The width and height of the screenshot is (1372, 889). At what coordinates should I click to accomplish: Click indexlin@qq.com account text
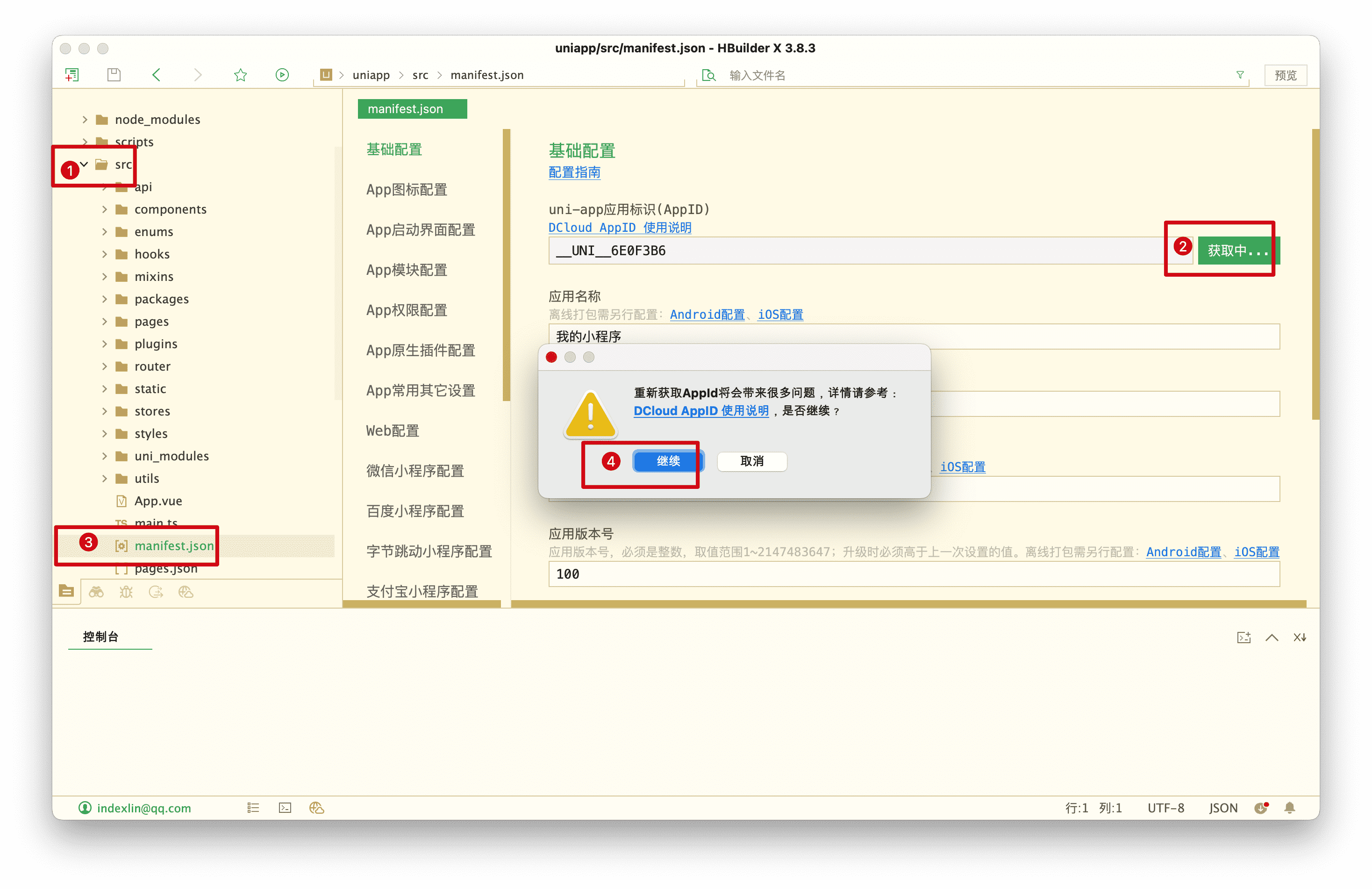144,808
